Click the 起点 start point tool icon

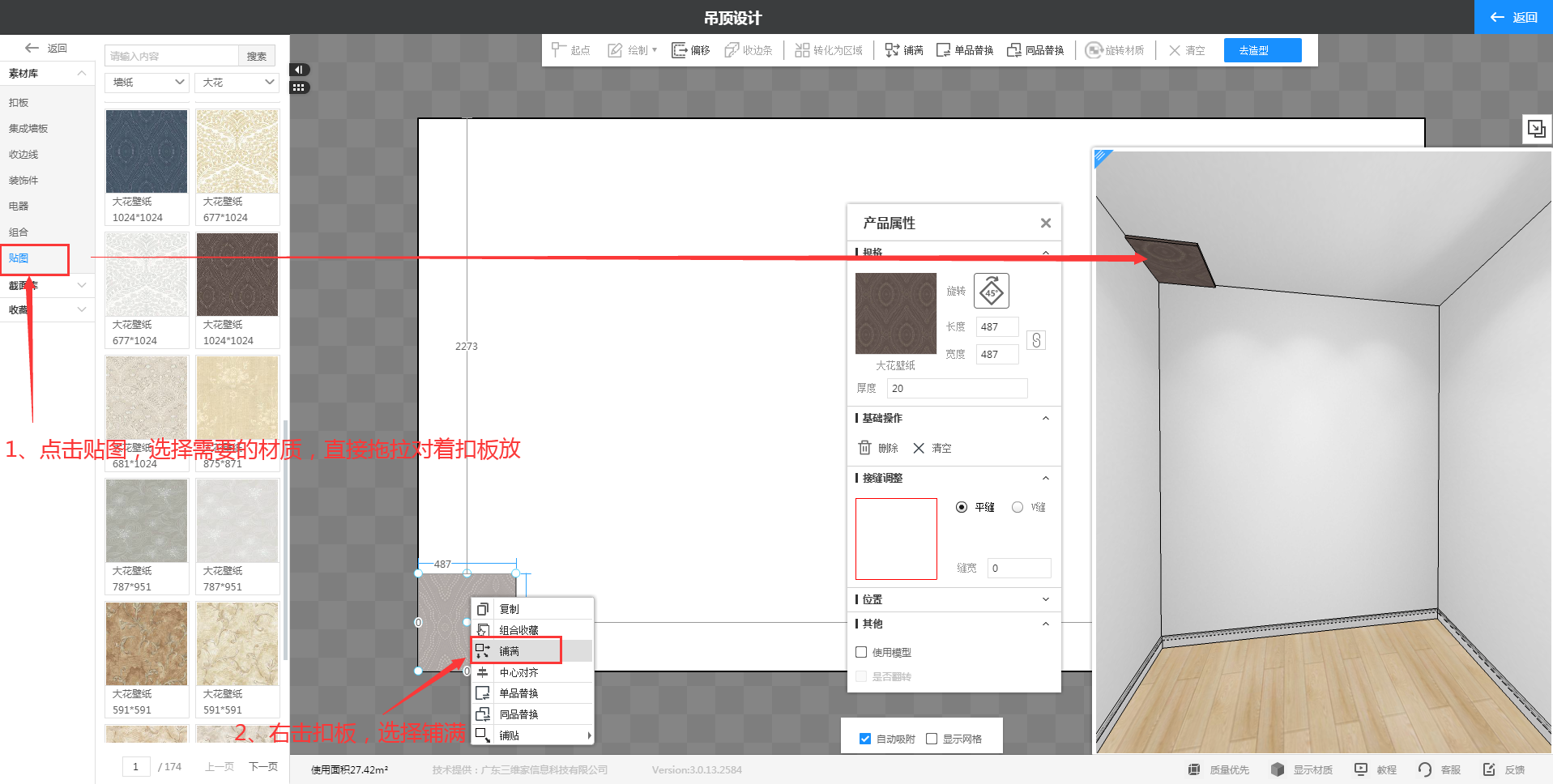tap(558, 50)
